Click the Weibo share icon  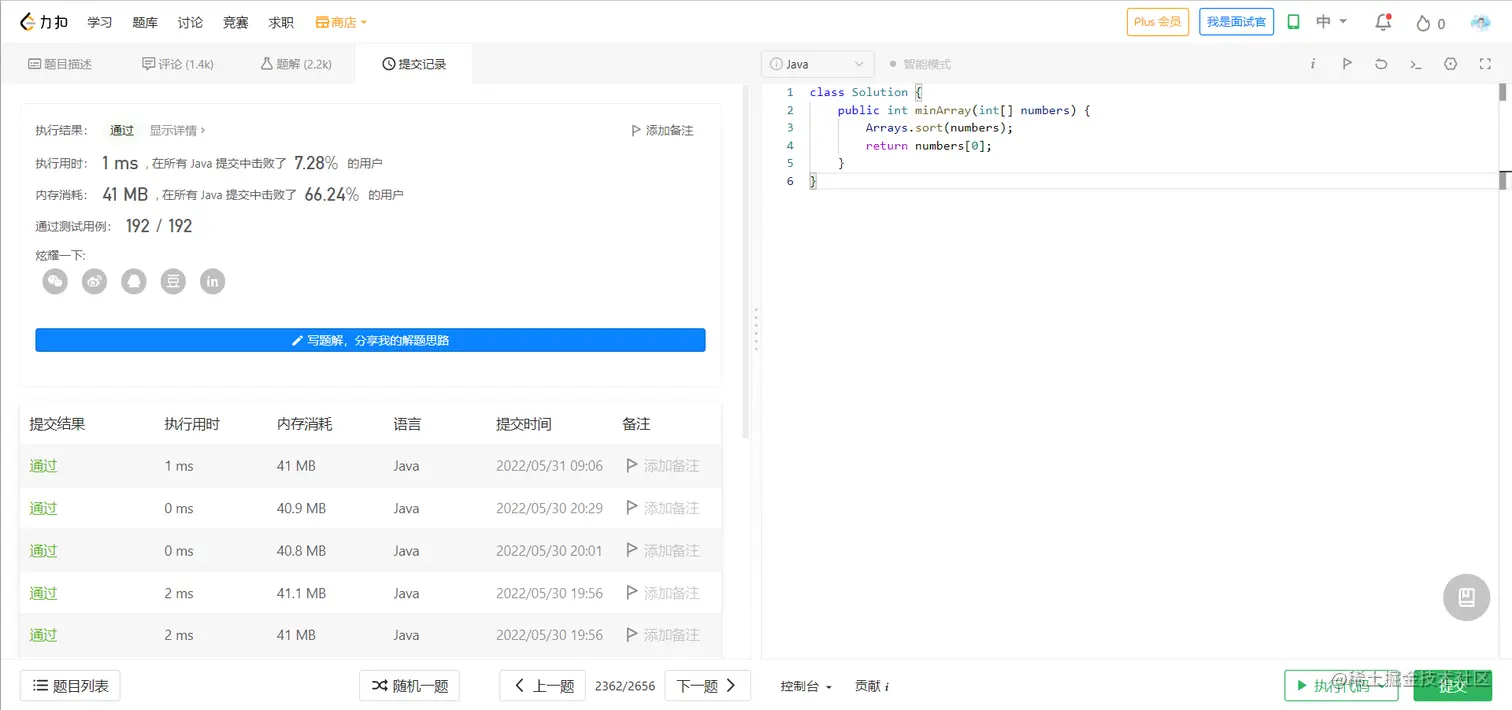(x=94, y=282)
